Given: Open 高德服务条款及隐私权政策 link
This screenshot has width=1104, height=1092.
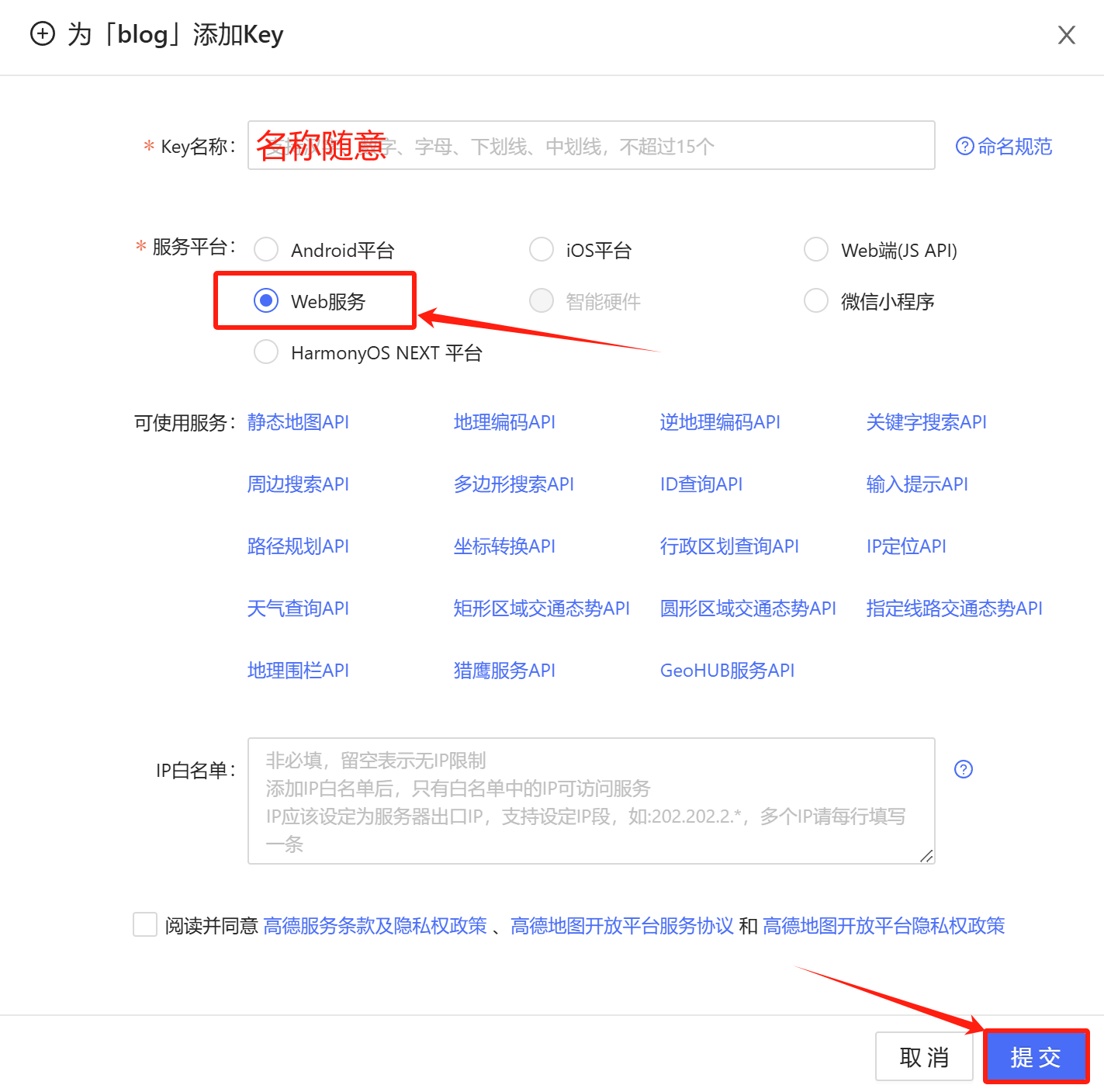Looking at the screenshot, I should (375, 926).
